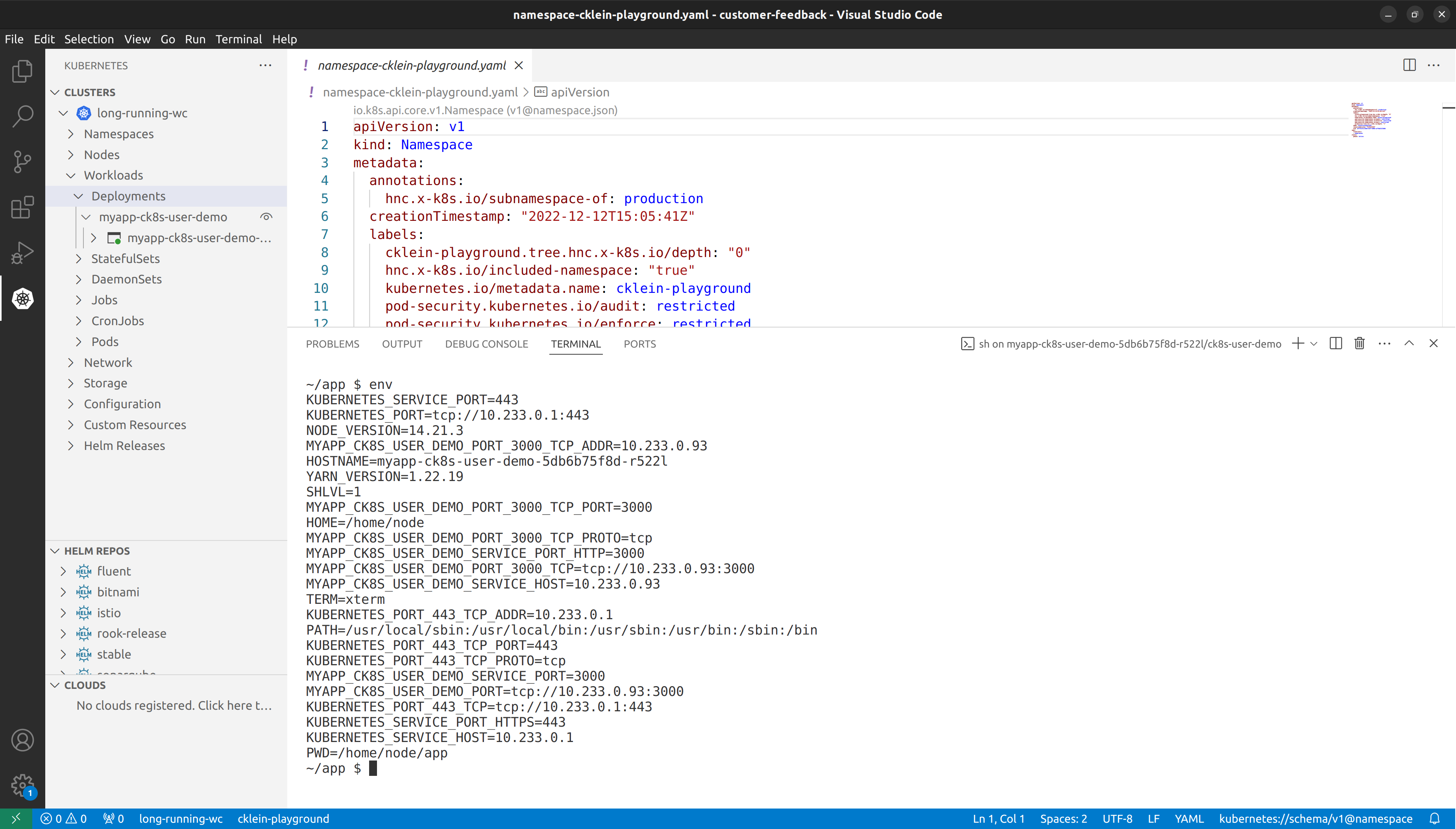
Task: Click the cklein-playground namespace status item
Action: [283, 819]
